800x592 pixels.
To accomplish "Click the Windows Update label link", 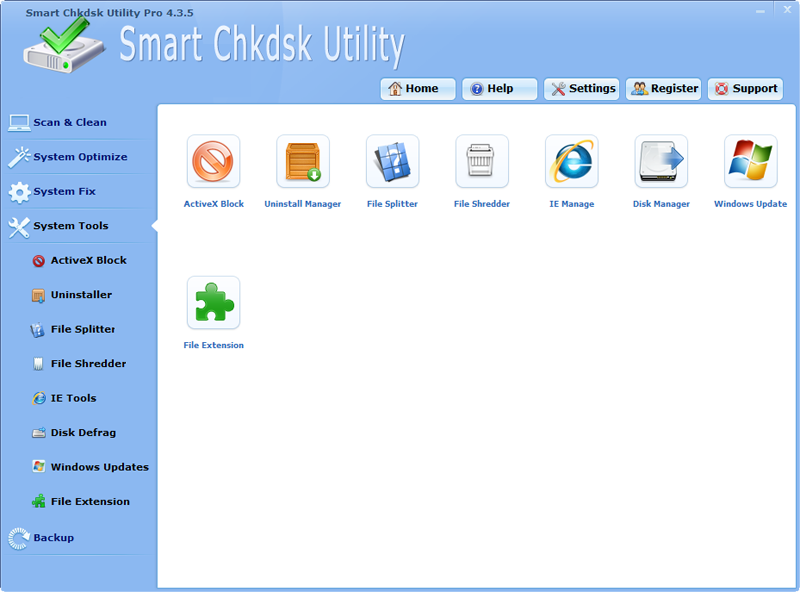I will (x=751, y=204).
